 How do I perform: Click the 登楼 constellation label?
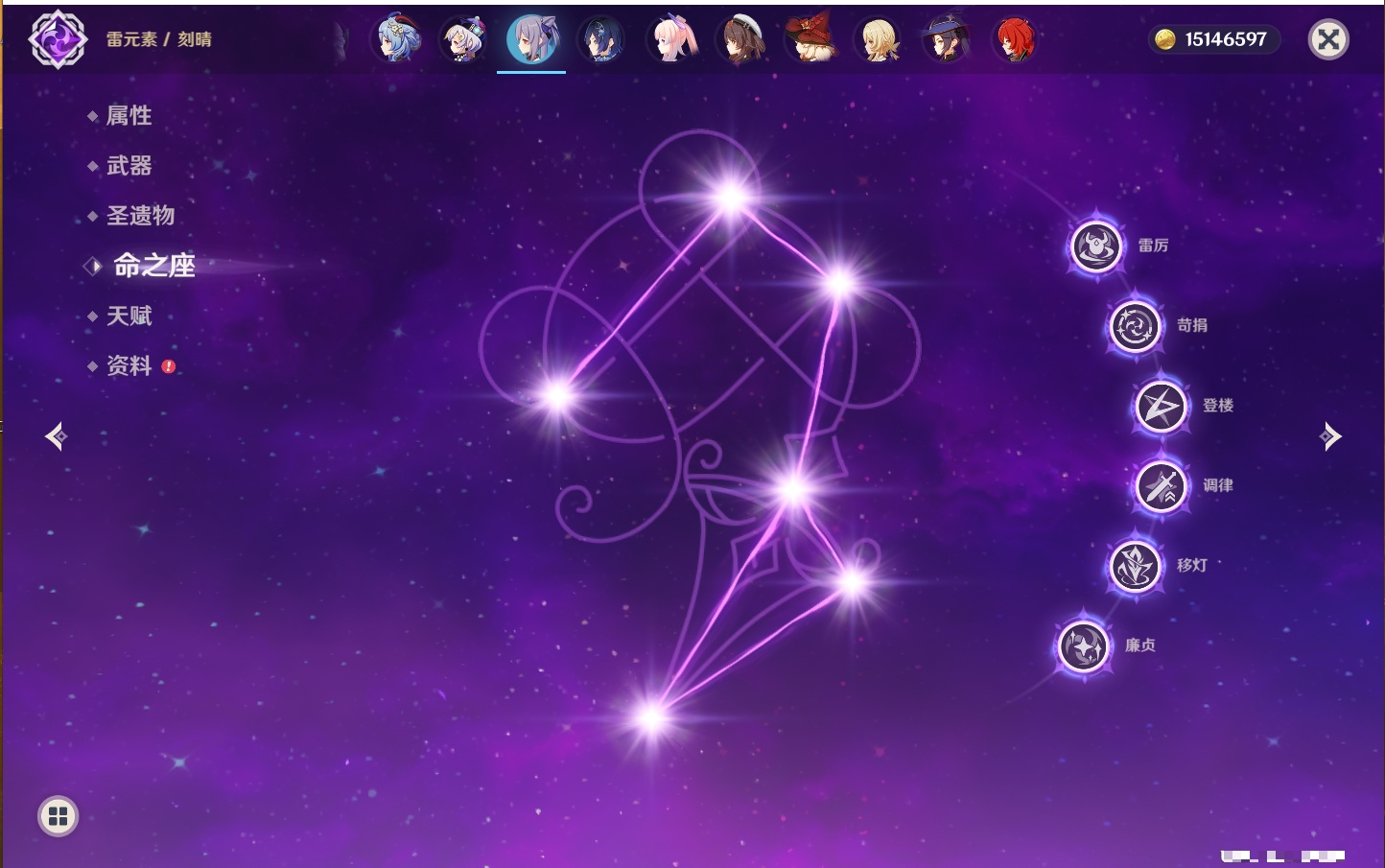click(x=1218, y=405)
